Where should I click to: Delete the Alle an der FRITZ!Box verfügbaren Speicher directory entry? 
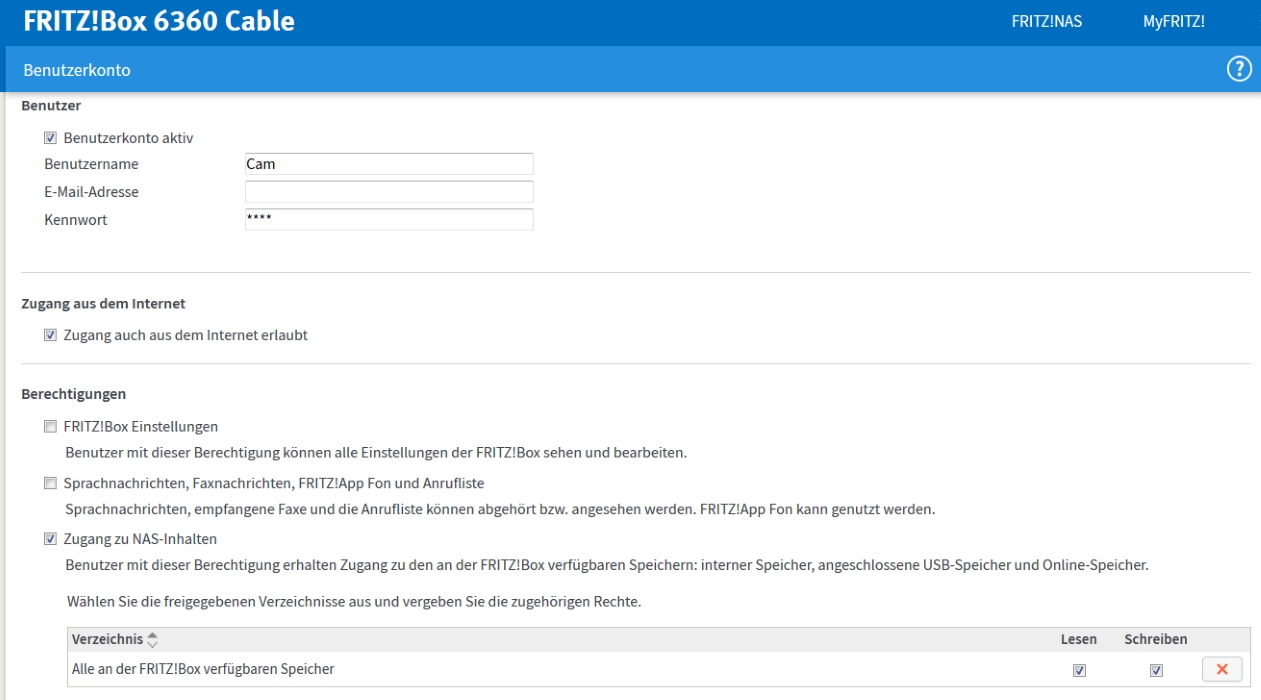coord(1222,669)
